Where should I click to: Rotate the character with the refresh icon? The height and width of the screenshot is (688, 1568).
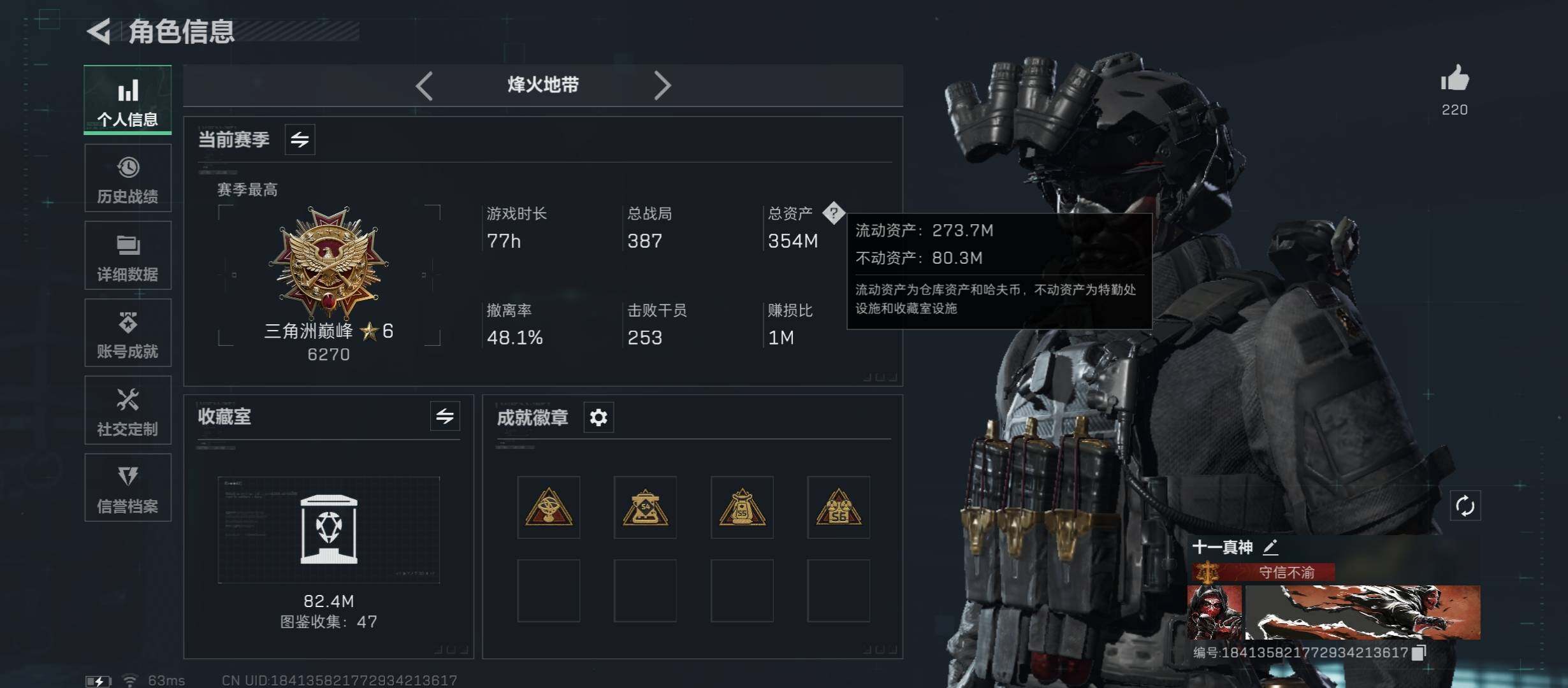[1465, 506]
